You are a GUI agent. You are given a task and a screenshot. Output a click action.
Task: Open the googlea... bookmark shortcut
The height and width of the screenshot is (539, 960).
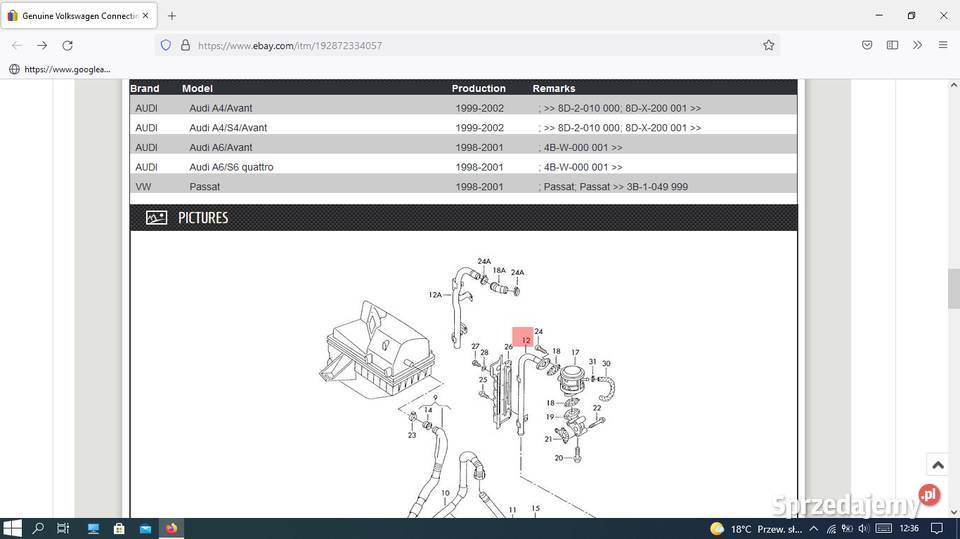click(x=60, y=69)
